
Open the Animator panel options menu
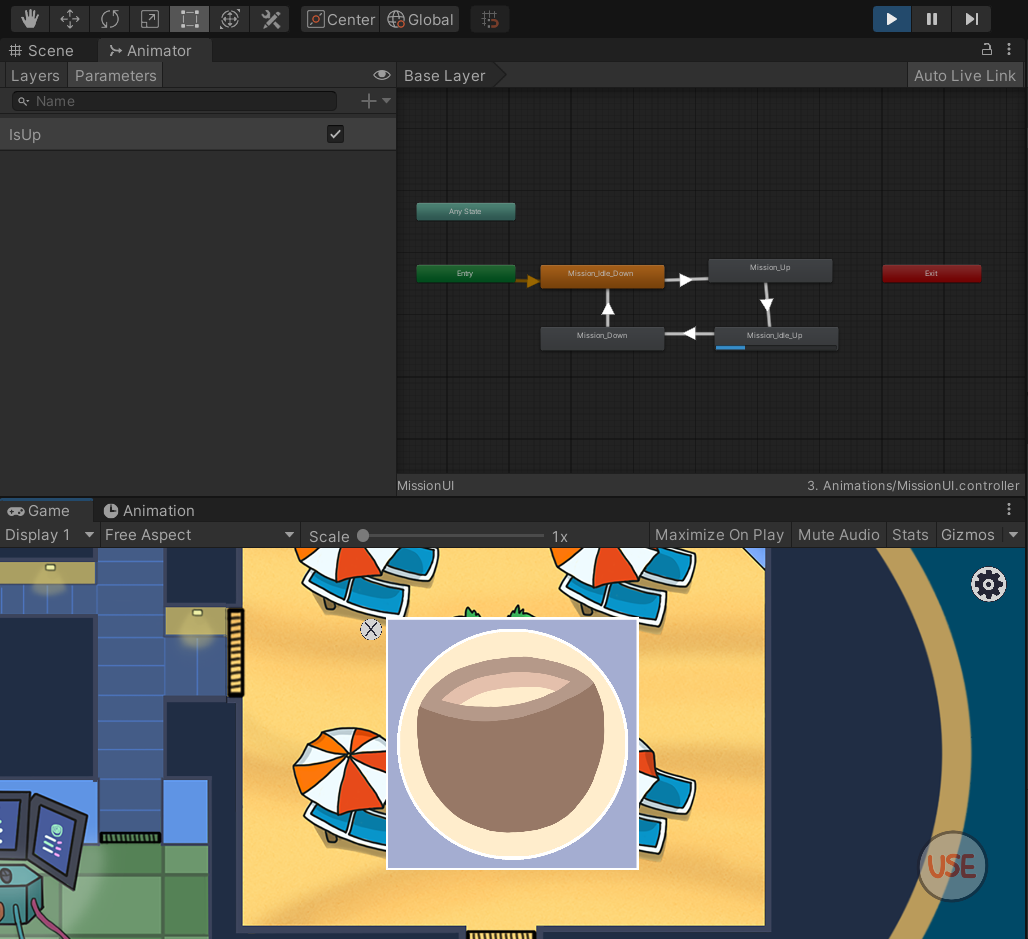tap(1009, 49)
